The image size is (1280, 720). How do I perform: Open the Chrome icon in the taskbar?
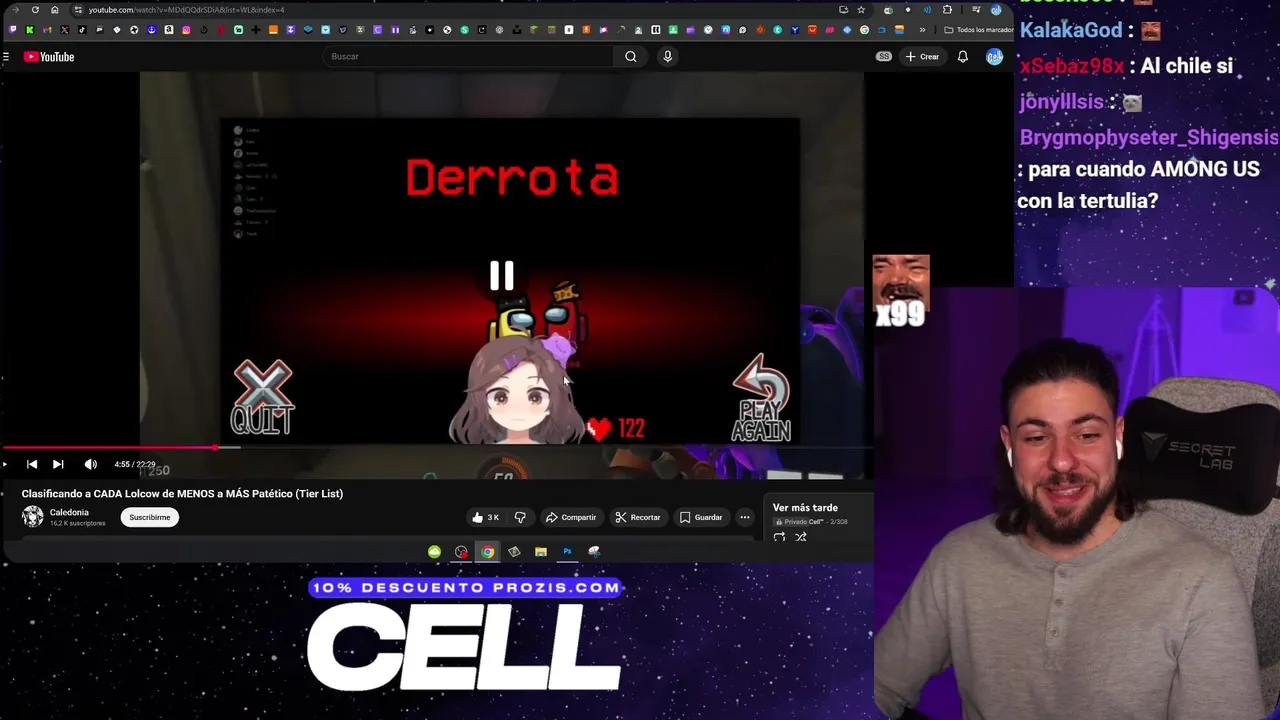[x=487, y=552]
